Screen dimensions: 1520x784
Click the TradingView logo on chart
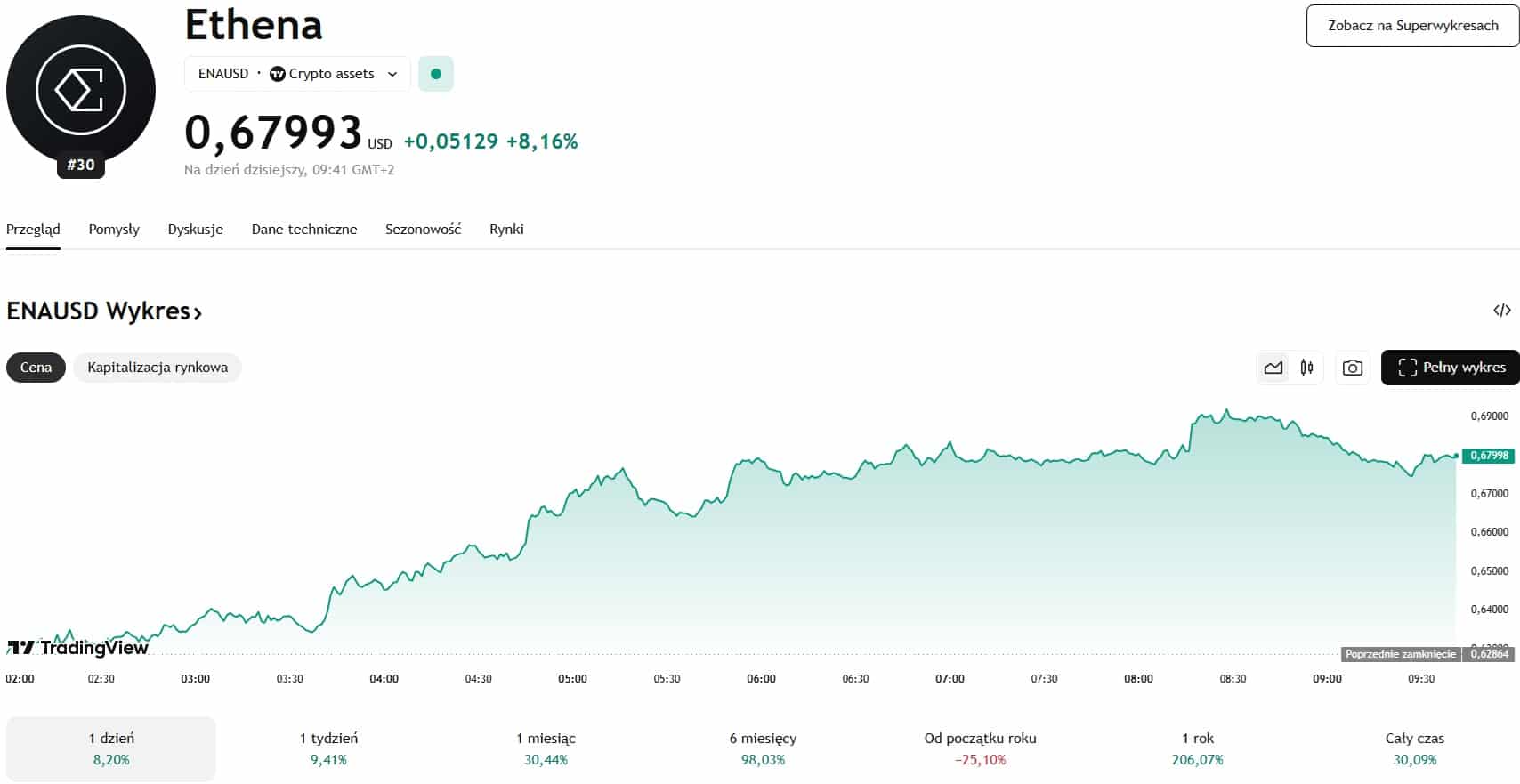pyautogui.click(x=77, y=647)
